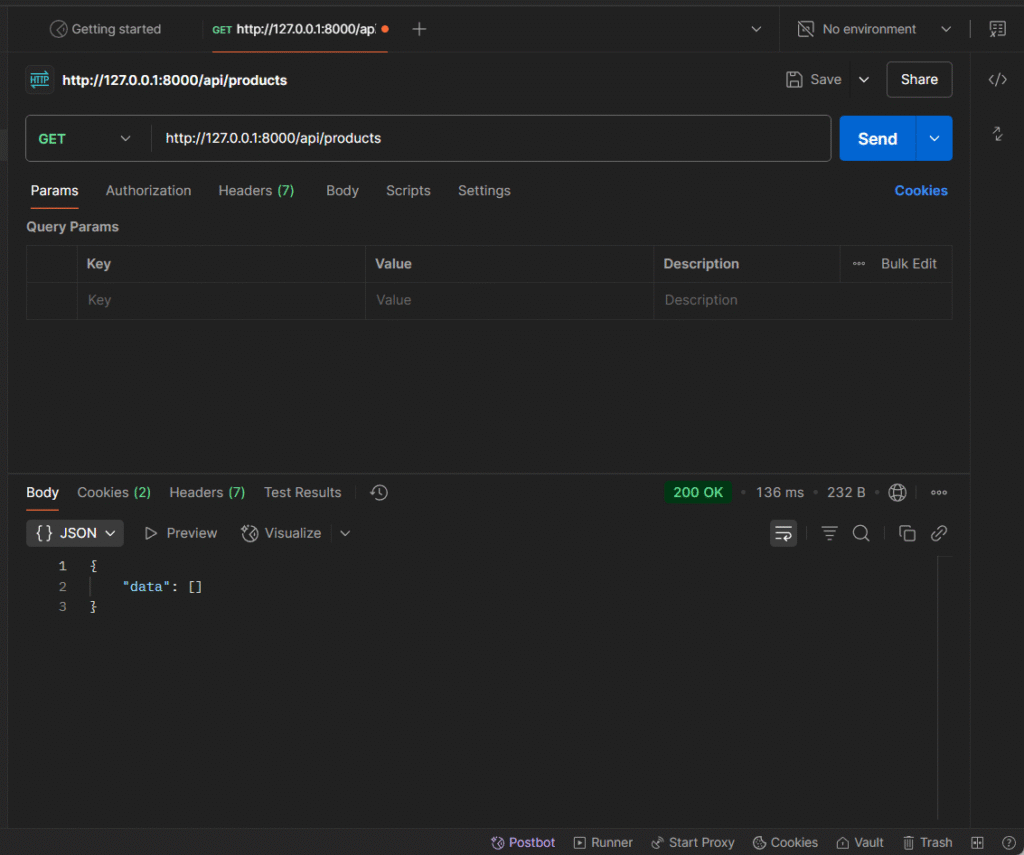This screenshot has height=855, width=1024.
Task: Click the Cookies link beside request tabs
Action: point(920,190)
